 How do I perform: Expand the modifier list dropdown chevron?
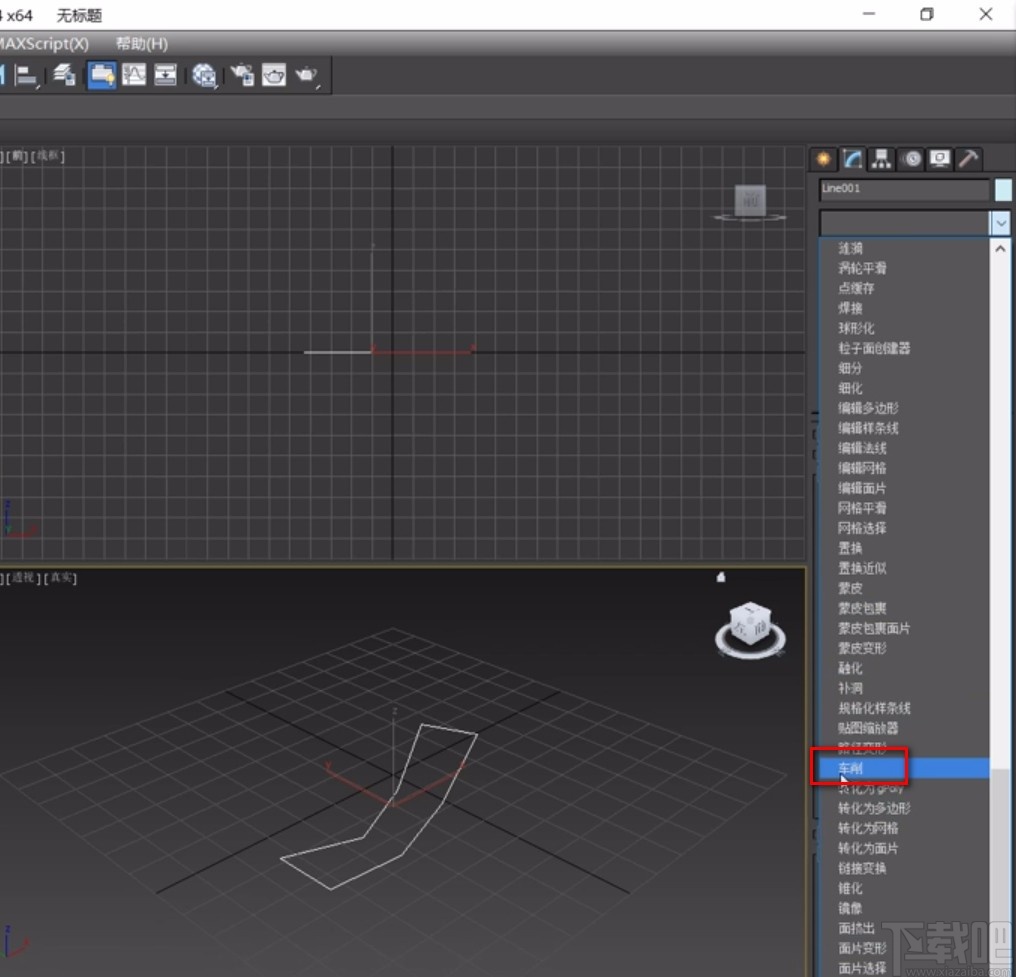[x=1002, y=222]
